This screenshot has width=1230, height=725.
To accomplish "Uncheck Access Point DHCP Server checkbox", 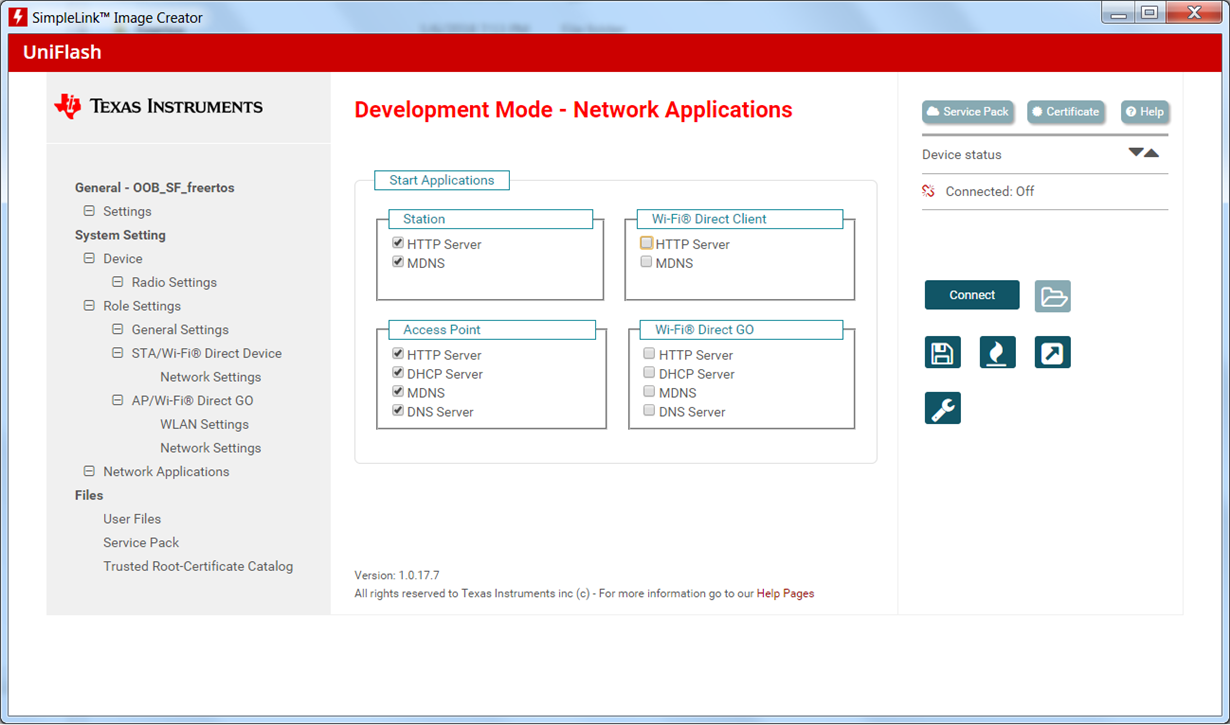I will 398,373.
